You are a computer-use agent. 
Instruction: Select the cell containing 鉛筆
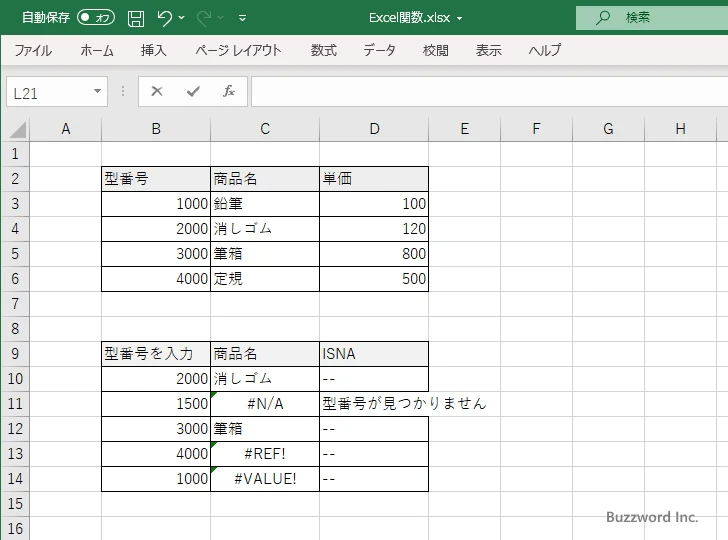pyautogui.click(x=265, y=204)
